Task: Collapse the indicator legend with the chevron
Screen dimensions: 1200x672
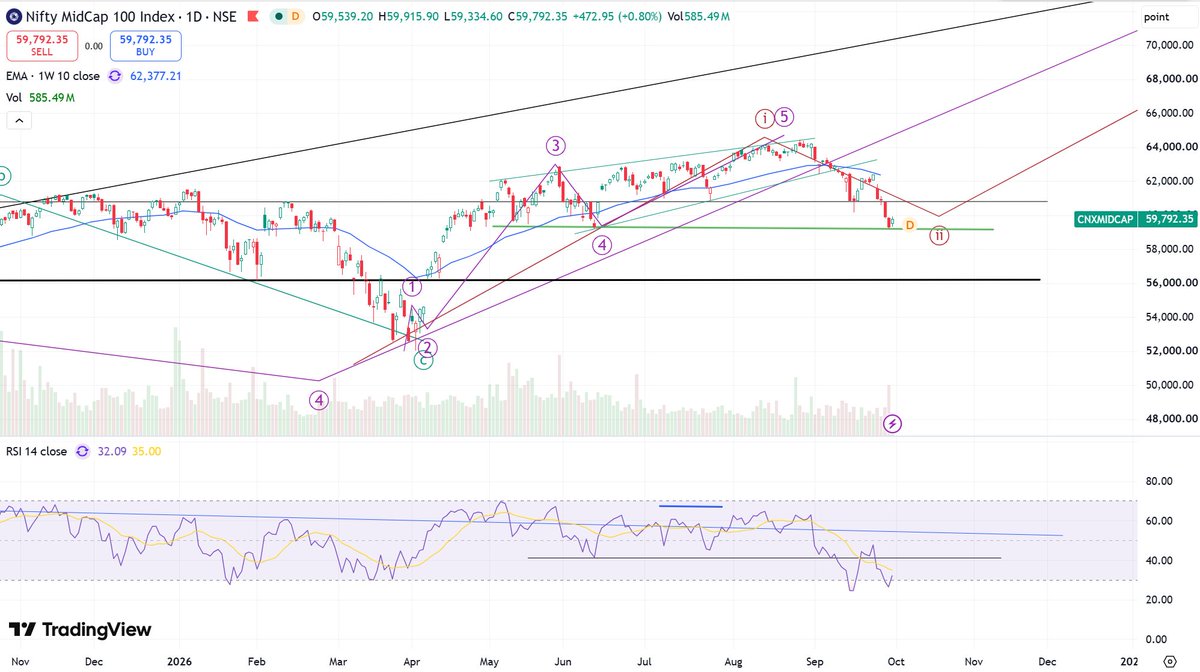Action: pyautogui.click(x=19, y=120)
